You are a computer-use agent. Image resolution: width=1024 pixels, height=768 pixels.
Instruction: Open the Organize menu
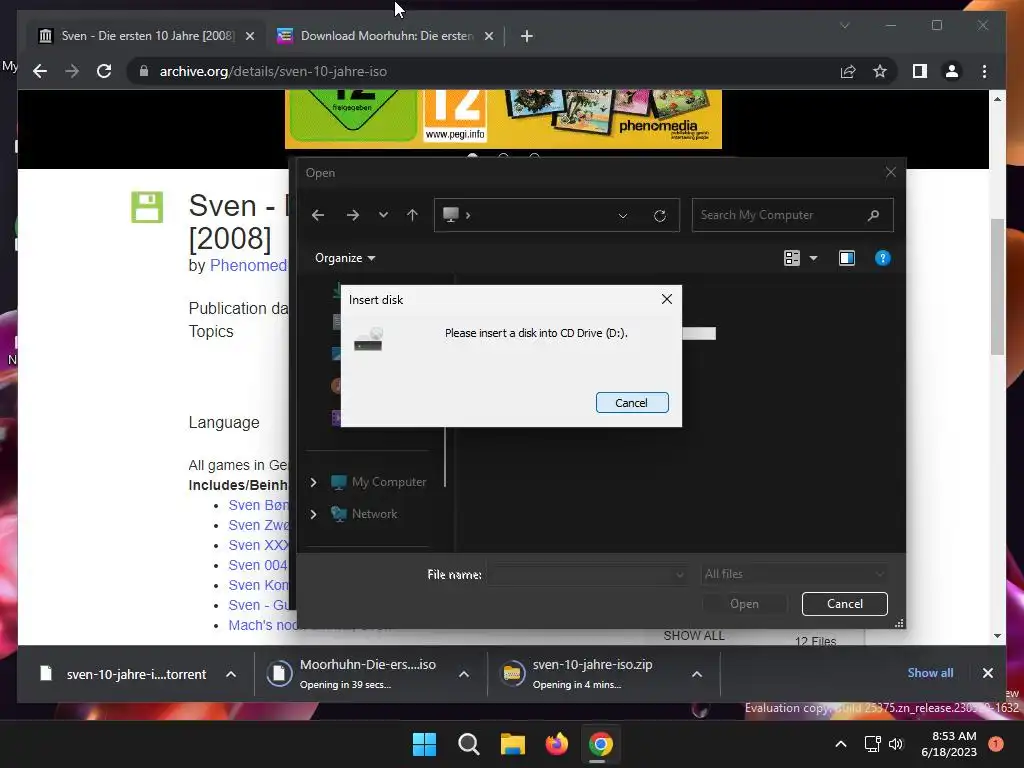pos(345,258)
